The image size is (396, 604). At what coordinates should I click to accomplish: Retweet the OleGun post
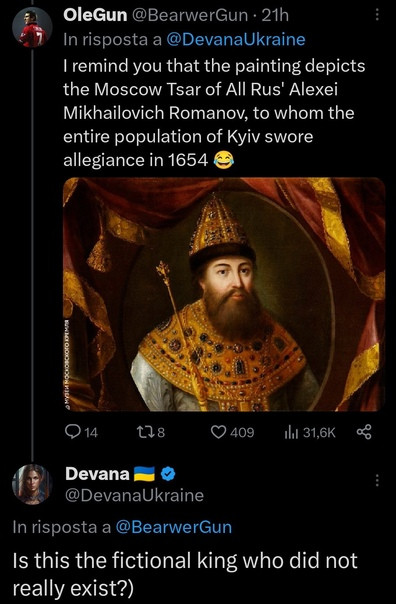point(148,433)
